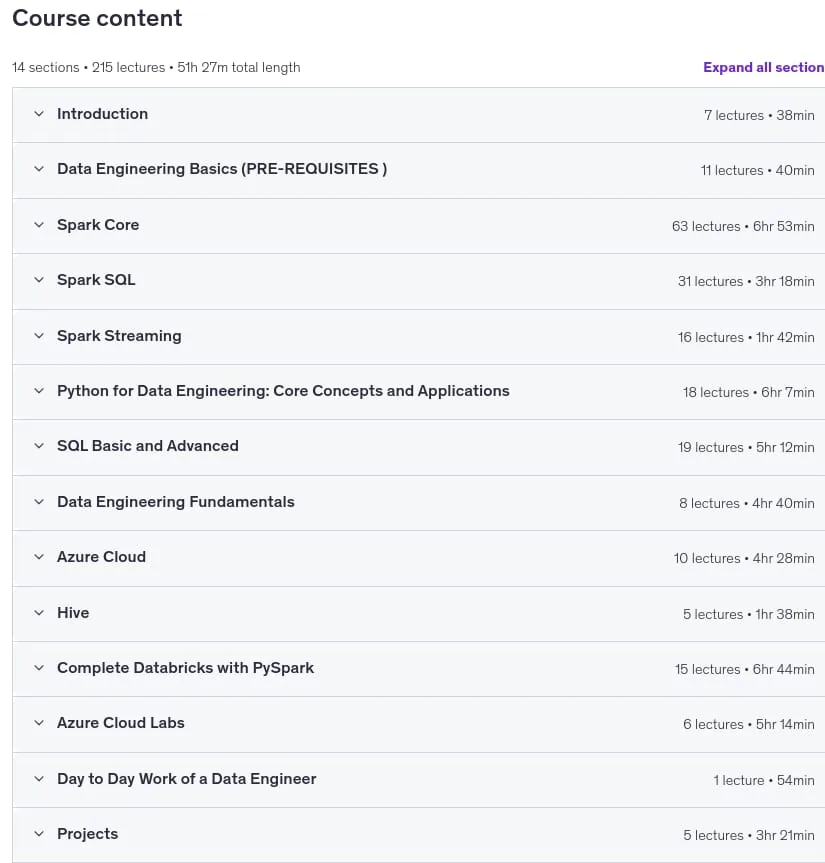Click the Expand all sections link
825x863 pixels.
pos(763,67)
